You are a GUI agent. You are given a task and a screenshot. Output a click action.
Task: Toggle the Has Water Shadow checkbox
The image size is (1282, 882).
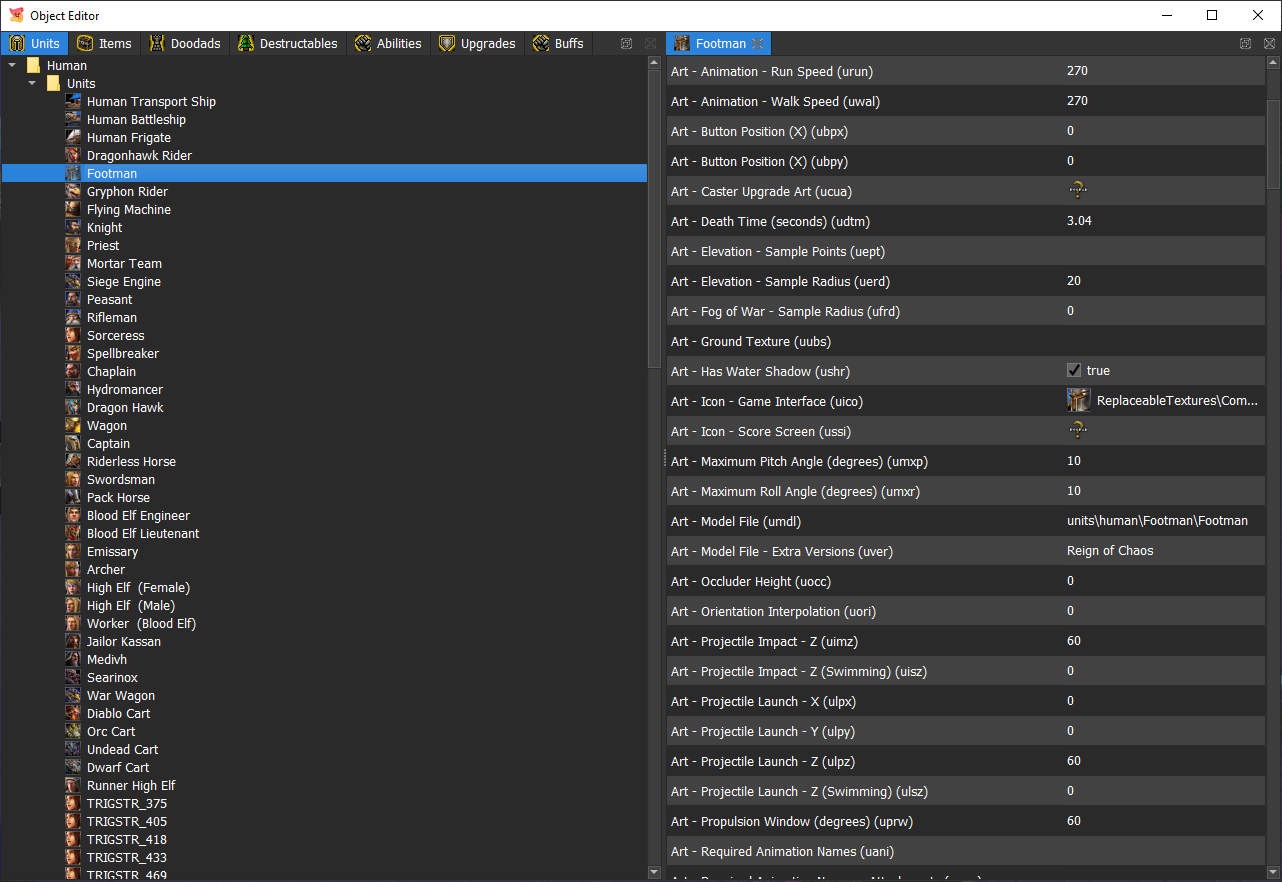(x=1074, y=370)
